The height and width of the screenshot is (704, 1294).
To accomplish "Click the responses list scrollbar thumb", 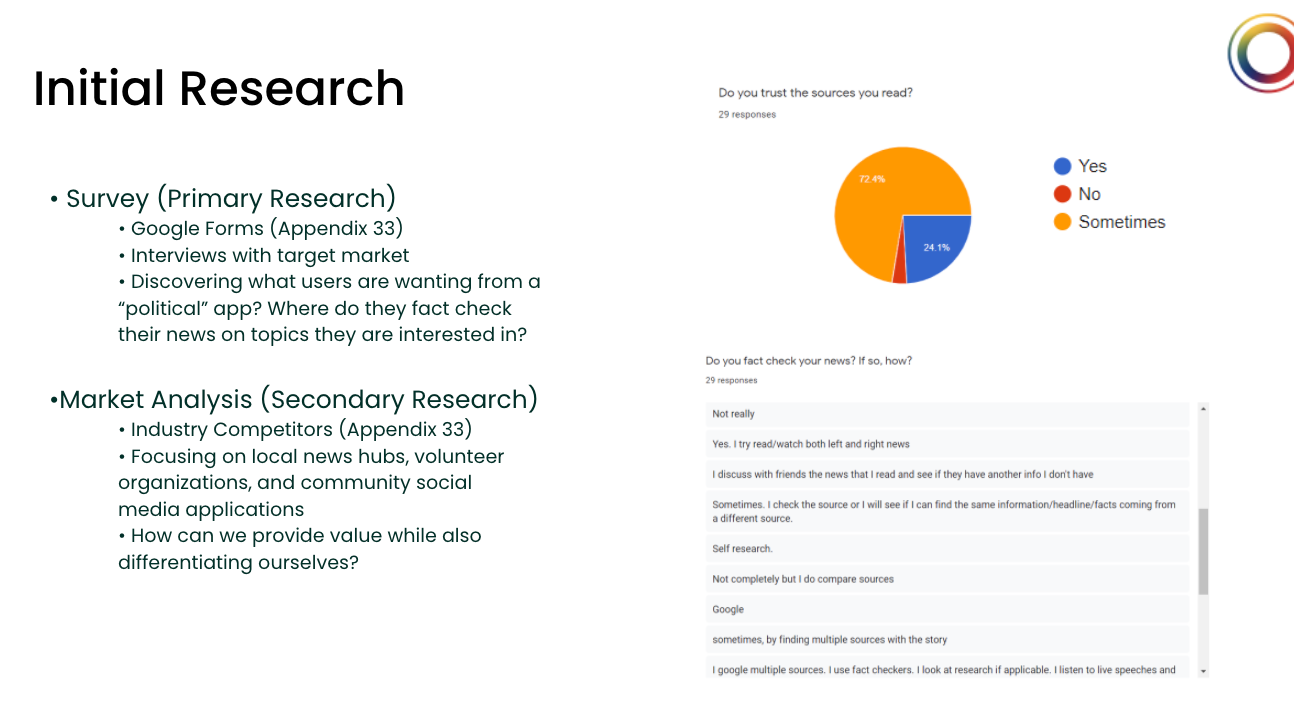I will click(x=1203, y=550).
